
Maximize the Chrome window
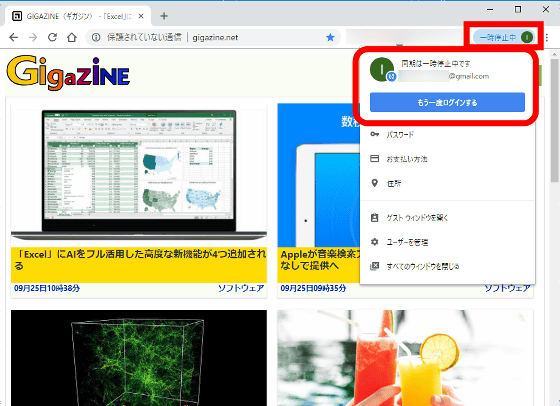point(518,9)
